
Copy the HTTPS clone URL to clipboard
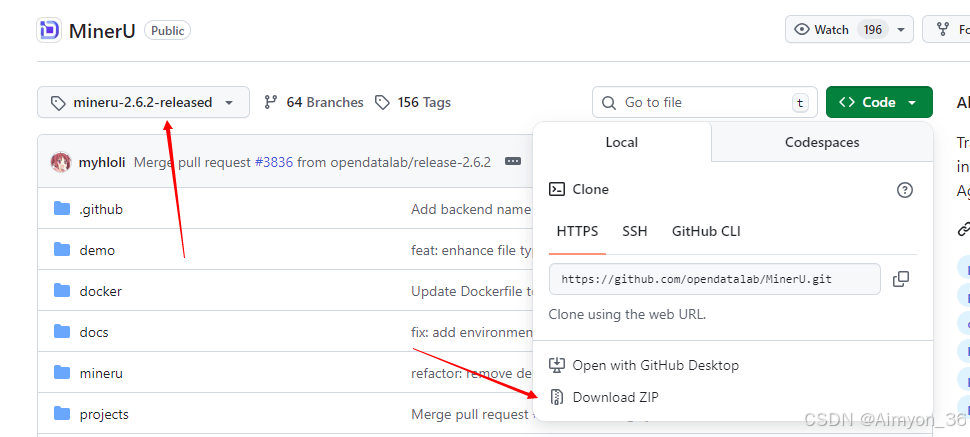[901, 279]
